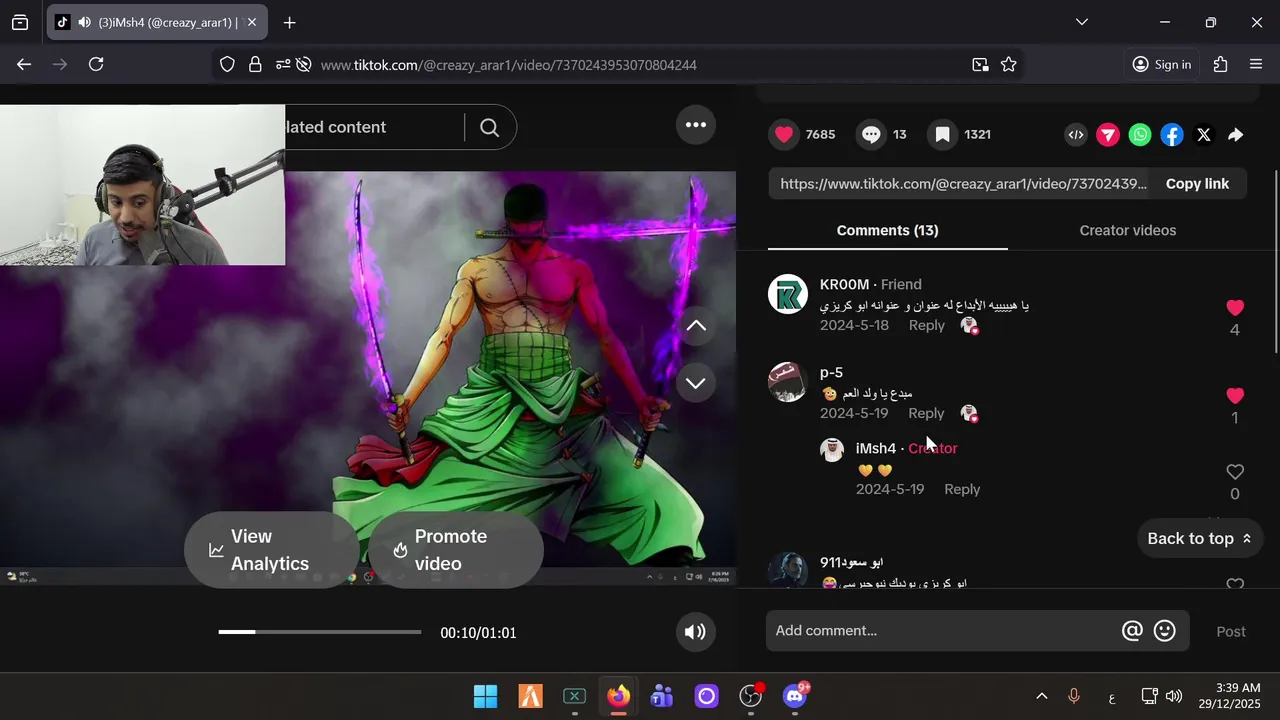
Task: Share the video to X
Action: (1204, 135)
